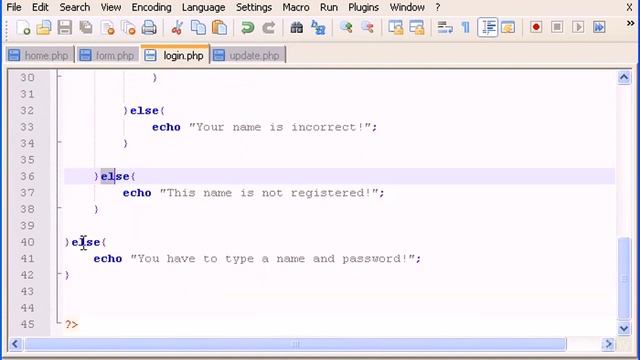Close the current document with the Close icon

click(107, 28)
